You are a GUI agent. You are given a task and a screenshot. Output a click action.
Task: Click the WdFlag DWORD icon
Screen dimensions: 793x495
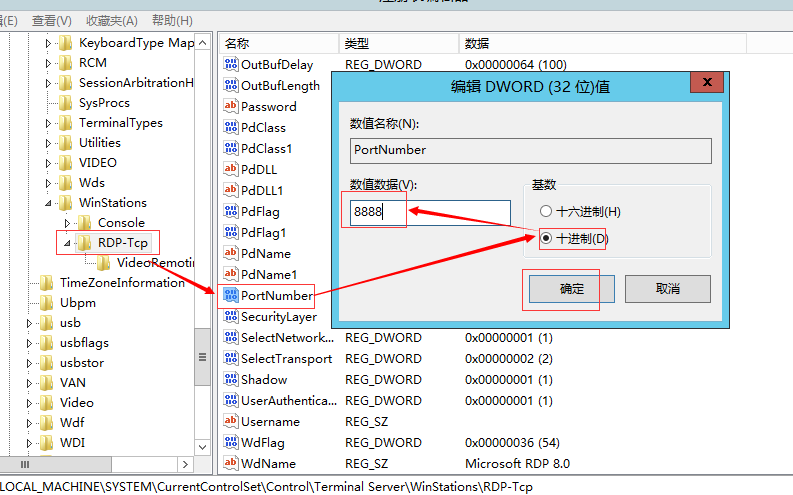tap(231, 442)
